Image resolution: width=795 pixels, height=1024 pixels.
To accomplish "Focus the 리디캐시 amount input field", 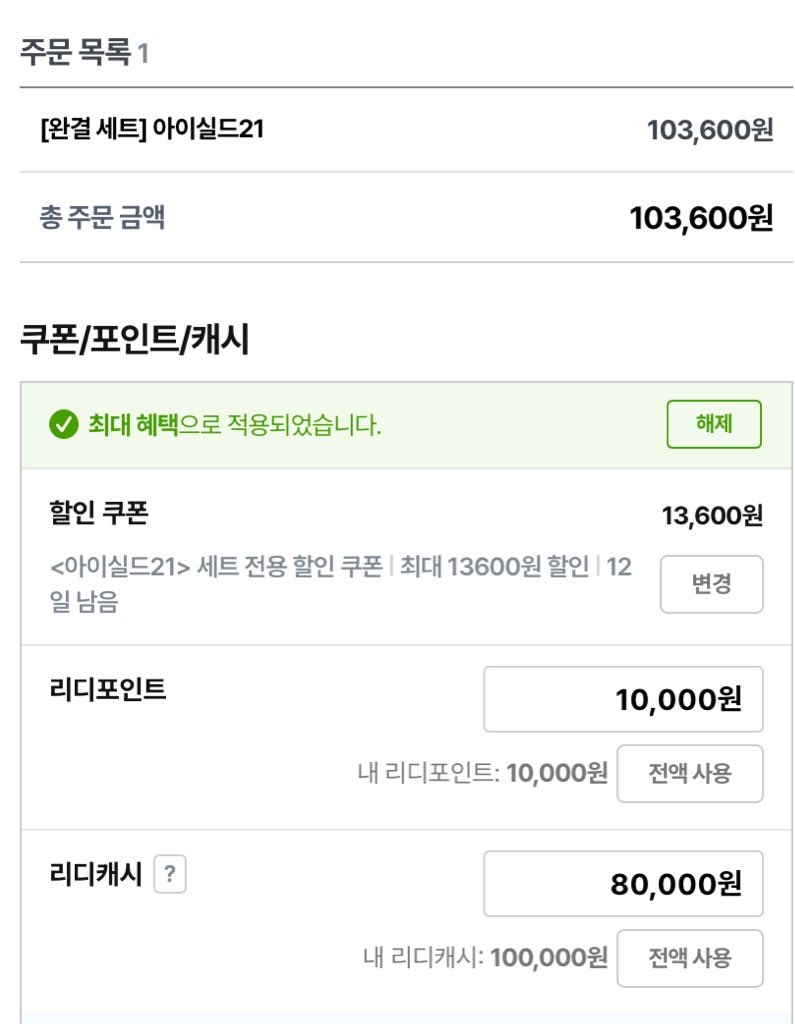I will (x=623, y=884).
